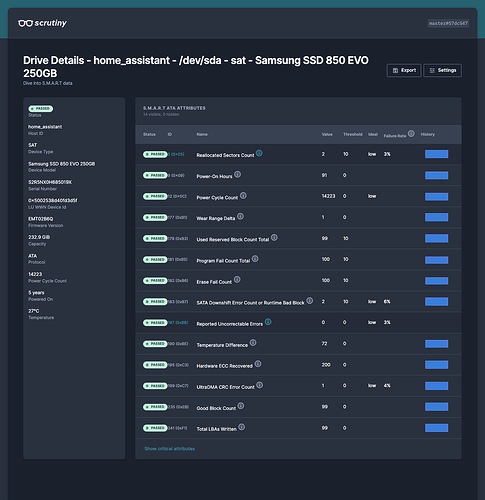
Task: Open info icon for Program Fail Count Total
Action: [x=255, y=259]
